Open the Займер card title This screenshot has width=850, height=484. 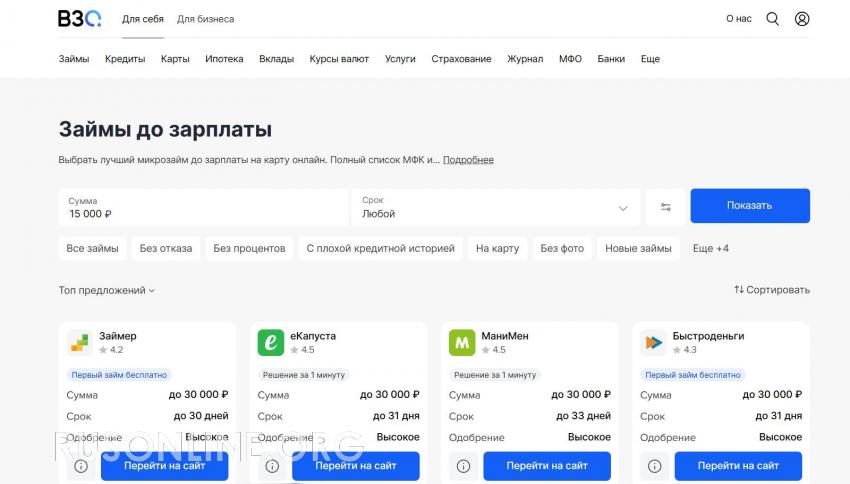pos(118,336)
